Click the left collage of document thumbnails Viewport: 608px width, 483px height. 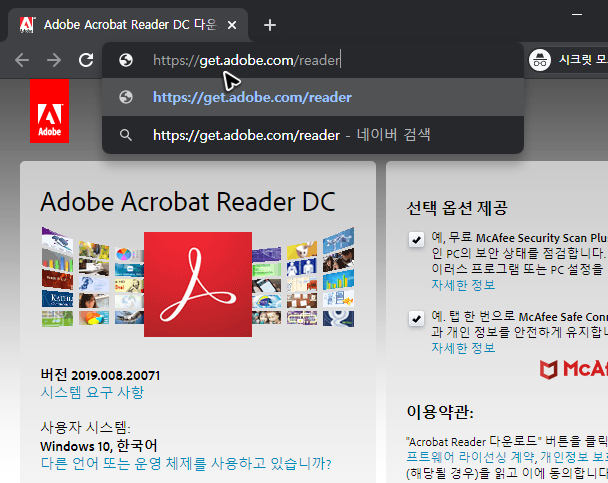tap(93, 276)
